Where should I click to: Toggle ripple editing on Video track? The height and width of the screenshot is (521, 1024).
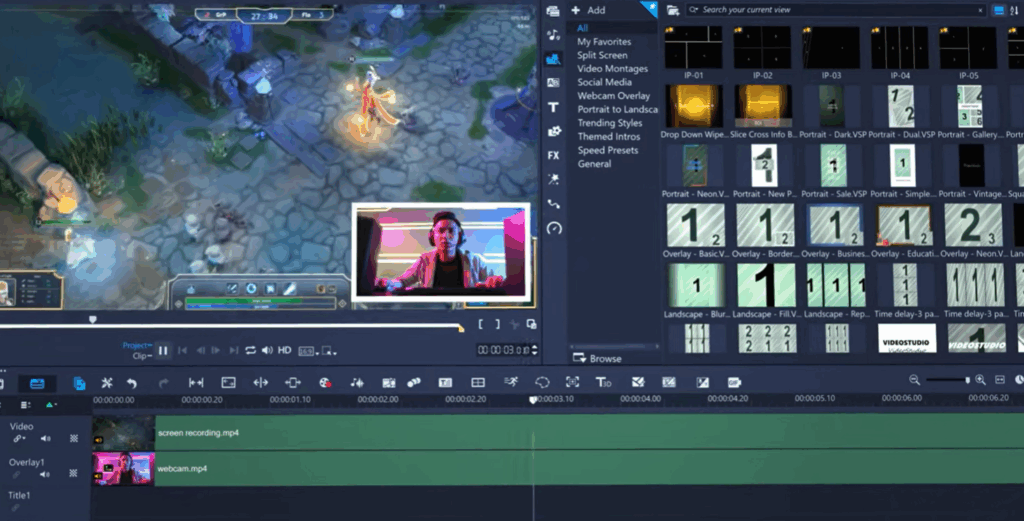click(19, 439)
